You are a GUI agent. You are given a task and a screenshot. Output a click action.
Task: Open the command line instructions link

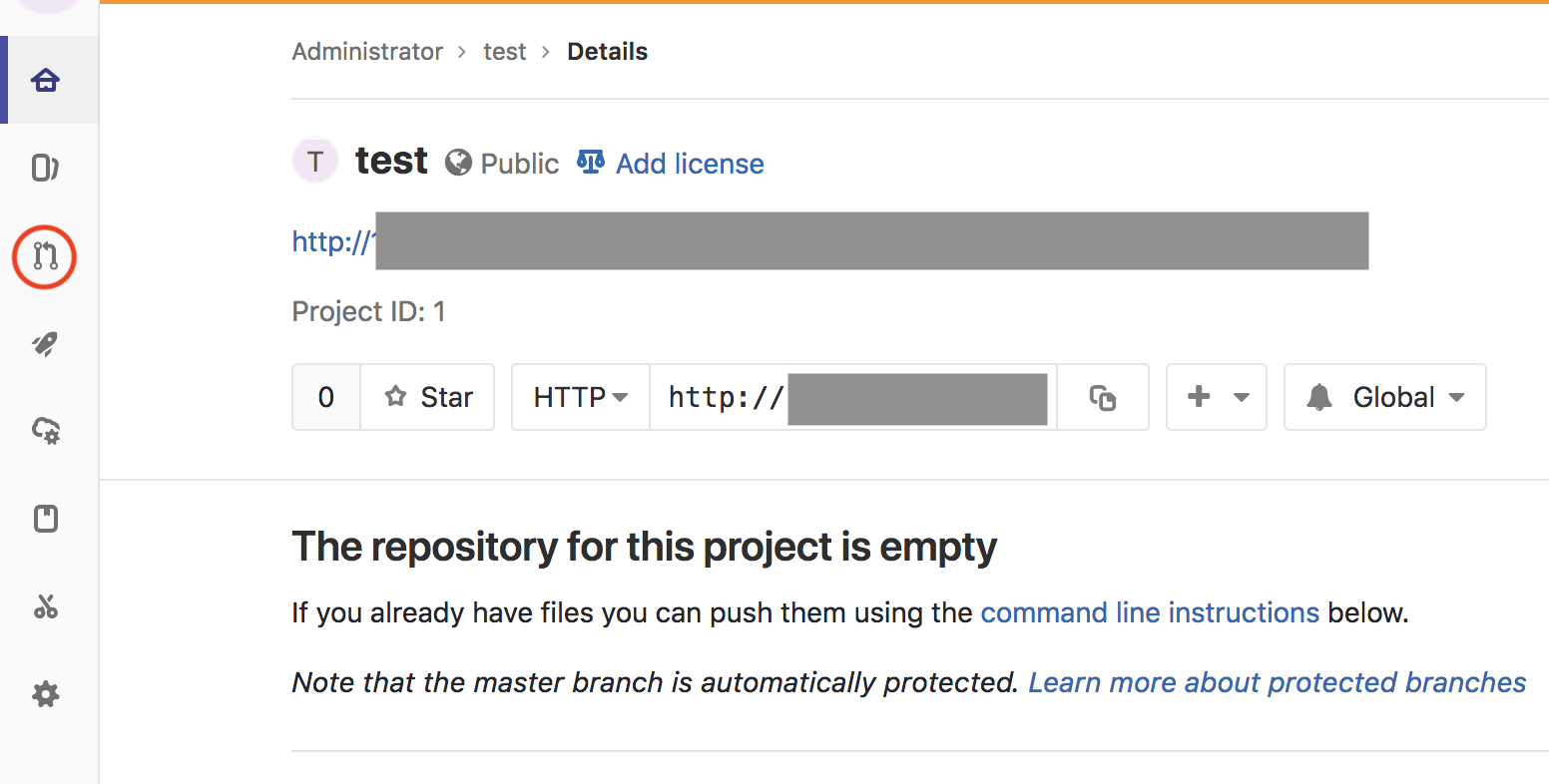(1150, 612)
